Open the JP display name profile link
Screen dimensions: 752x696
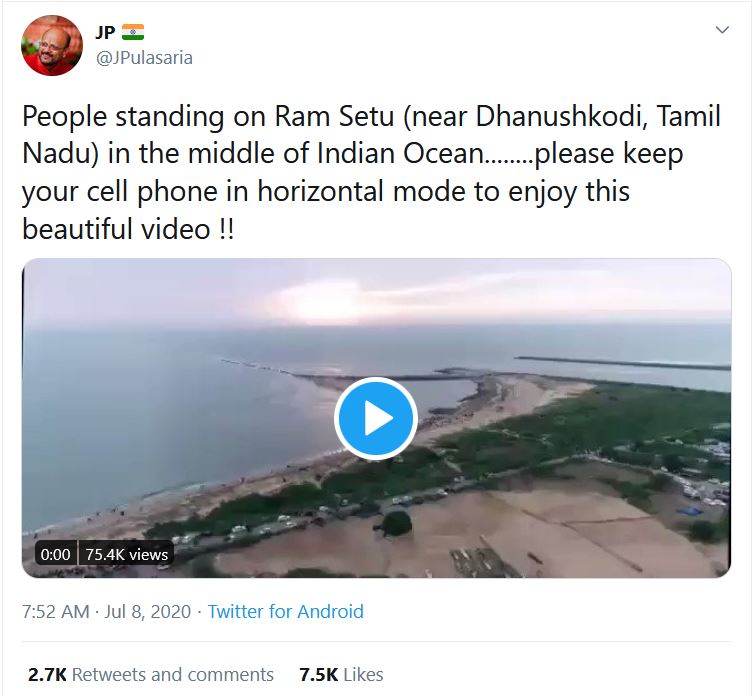tap(105, 32)
